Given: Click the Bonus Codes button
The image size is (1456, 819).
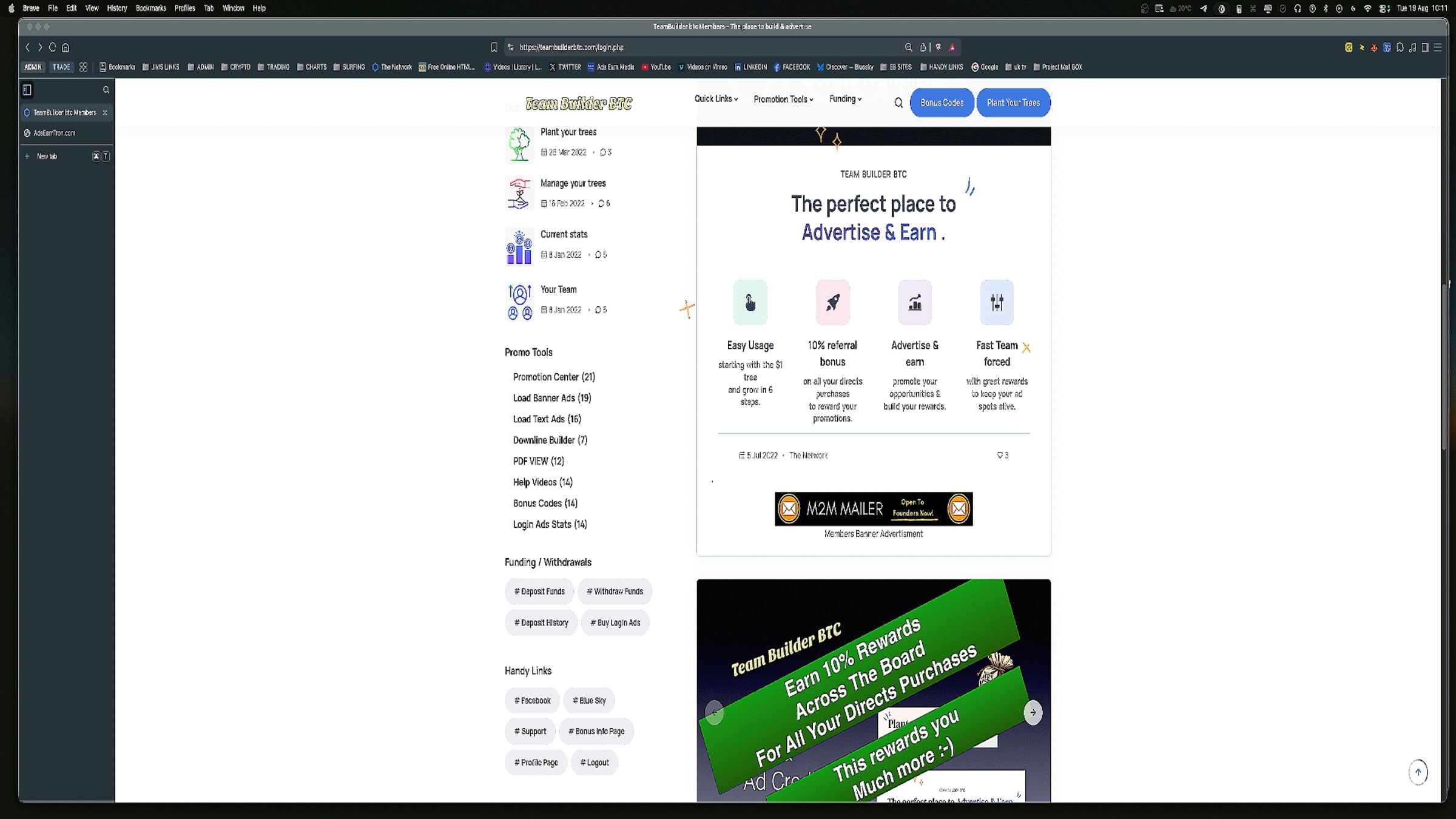Looking at the screenshot, I should [942, 103].
